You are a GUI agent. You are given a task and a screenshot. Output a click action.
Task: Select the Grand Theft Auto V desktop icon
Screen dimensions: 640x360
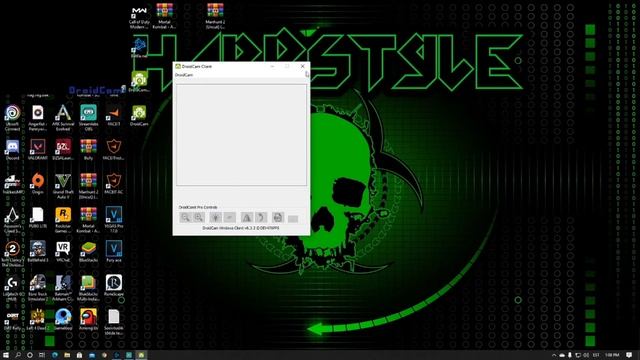coord(63,186)
